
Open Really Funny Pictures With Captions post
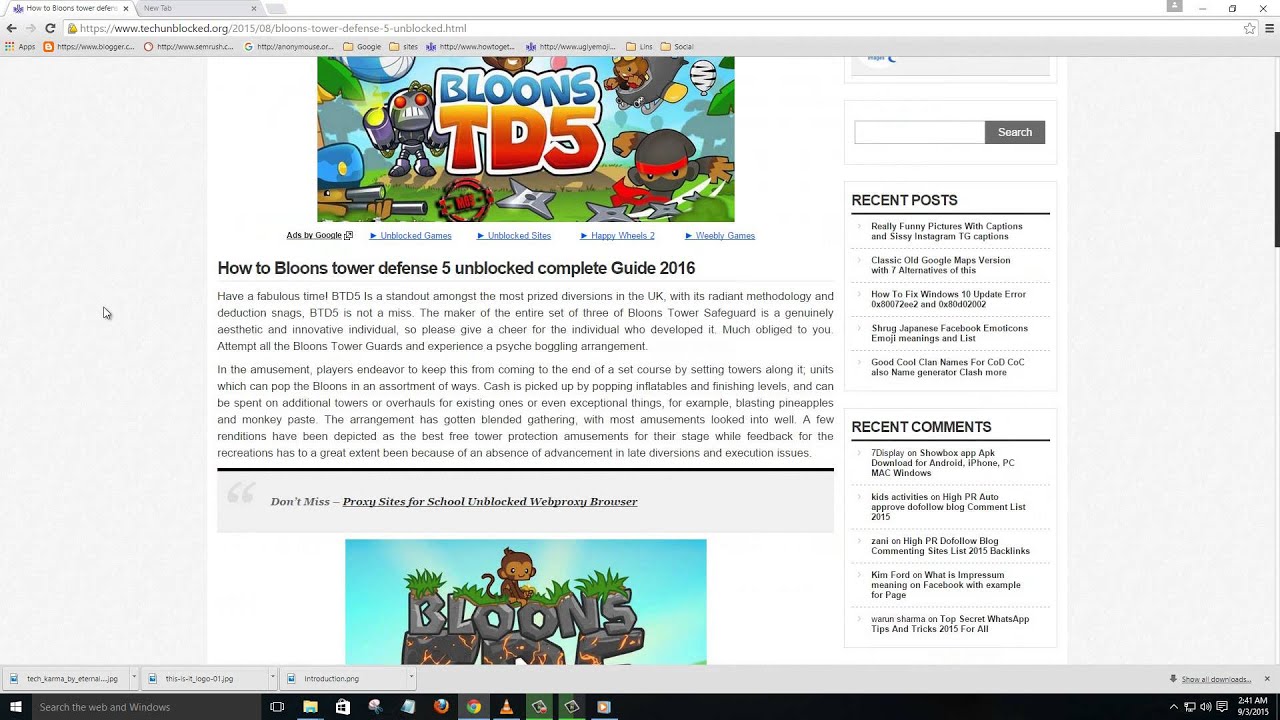pyautogui.click(x=946, y=231)
